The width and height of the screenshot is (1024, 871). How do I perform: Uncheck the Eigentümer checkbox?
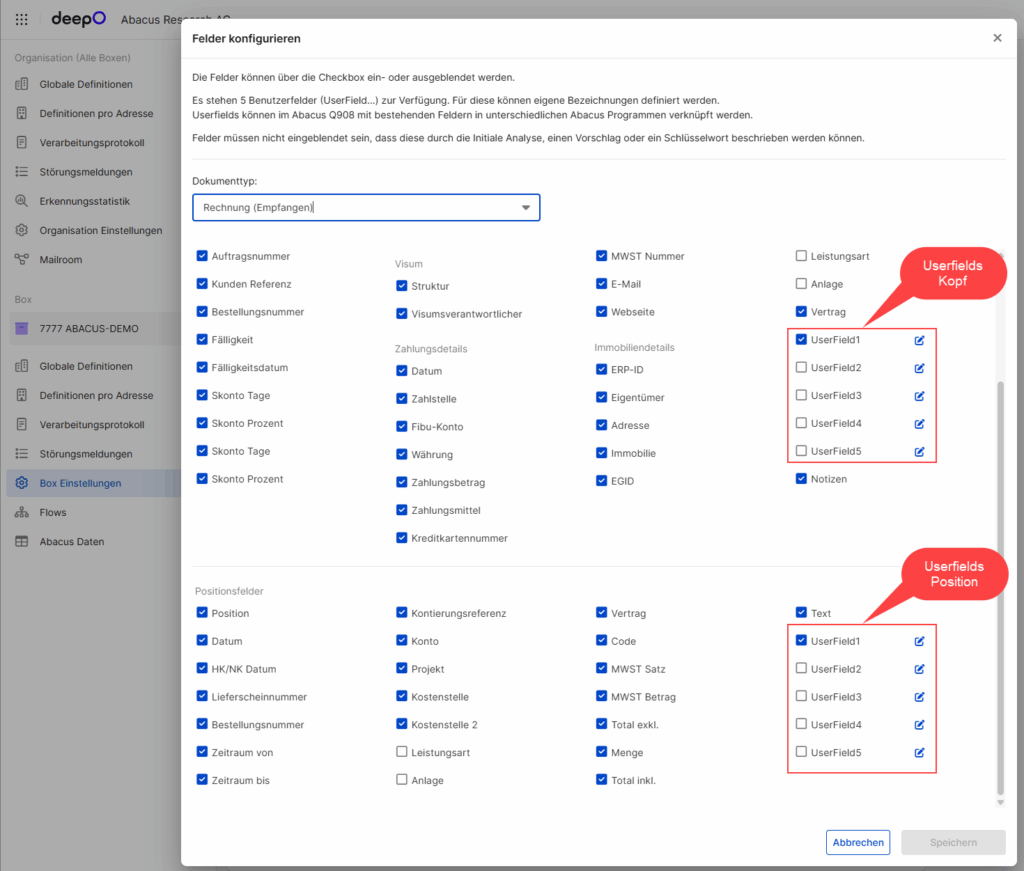click(601, 397)
